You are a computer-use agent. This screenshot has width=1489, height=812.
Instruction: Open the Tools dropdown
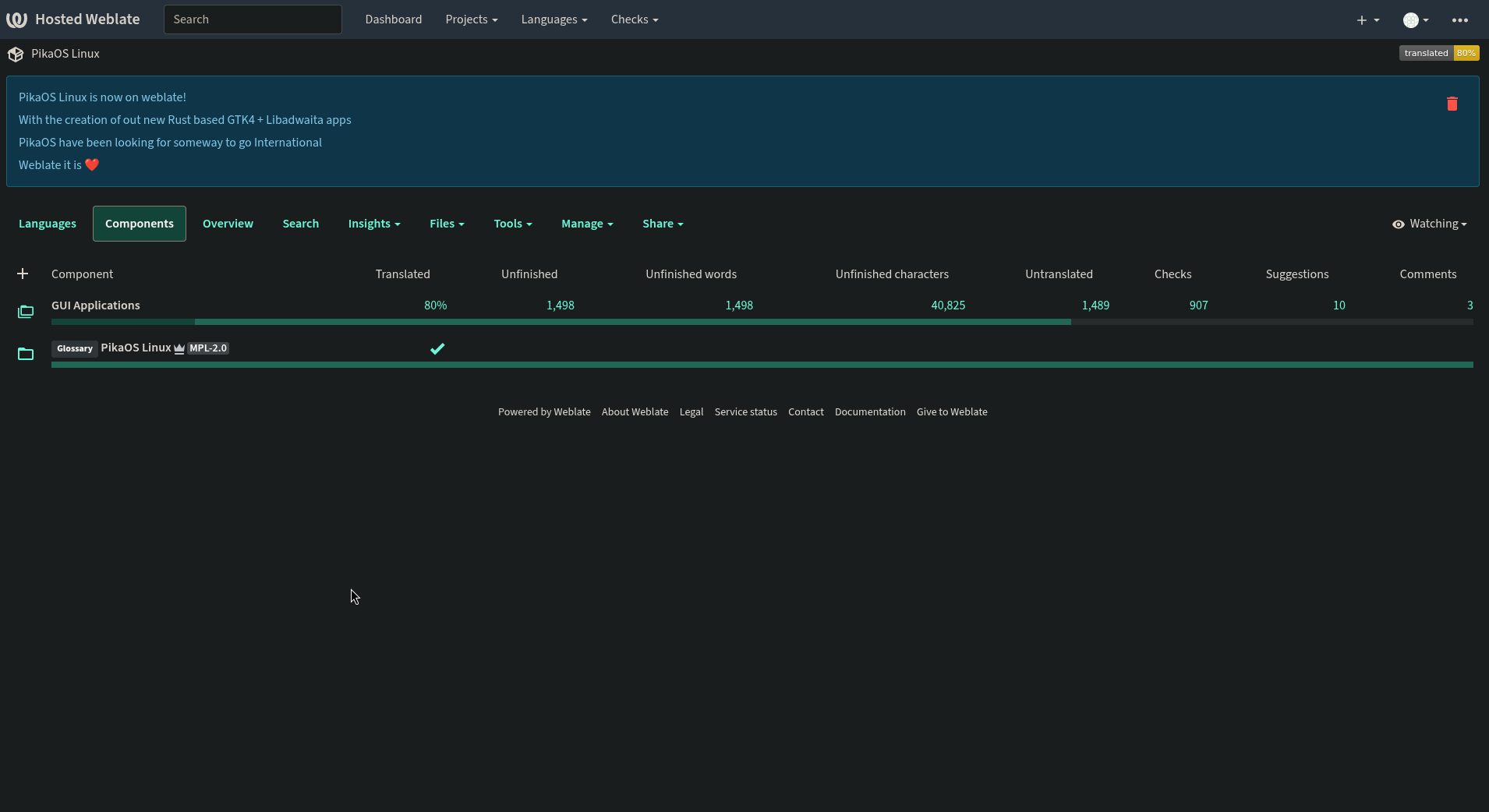[x=513, y=224]
